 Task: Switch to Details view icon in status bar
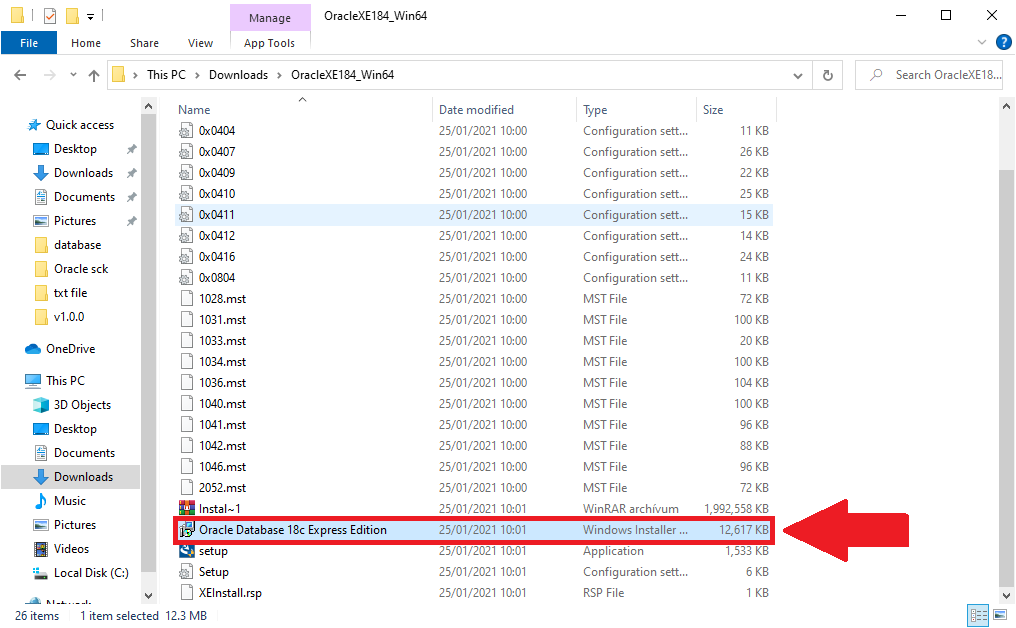point(978,615)
